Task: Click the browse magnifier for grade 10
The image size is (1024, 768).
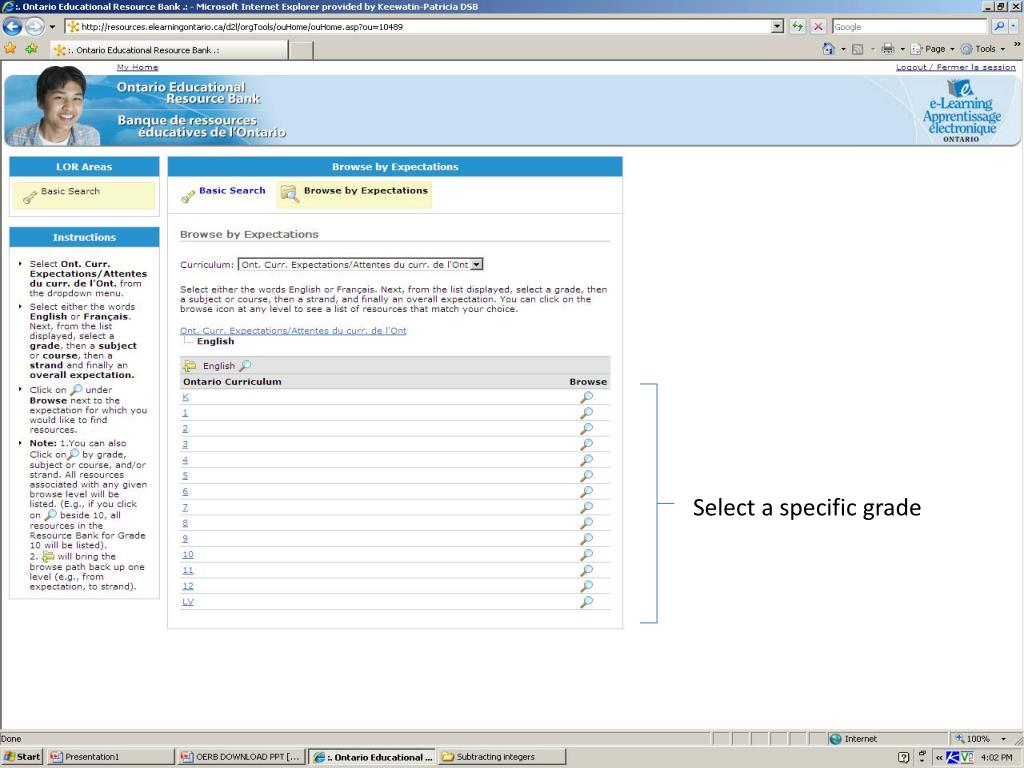Action: pos(586,554)
